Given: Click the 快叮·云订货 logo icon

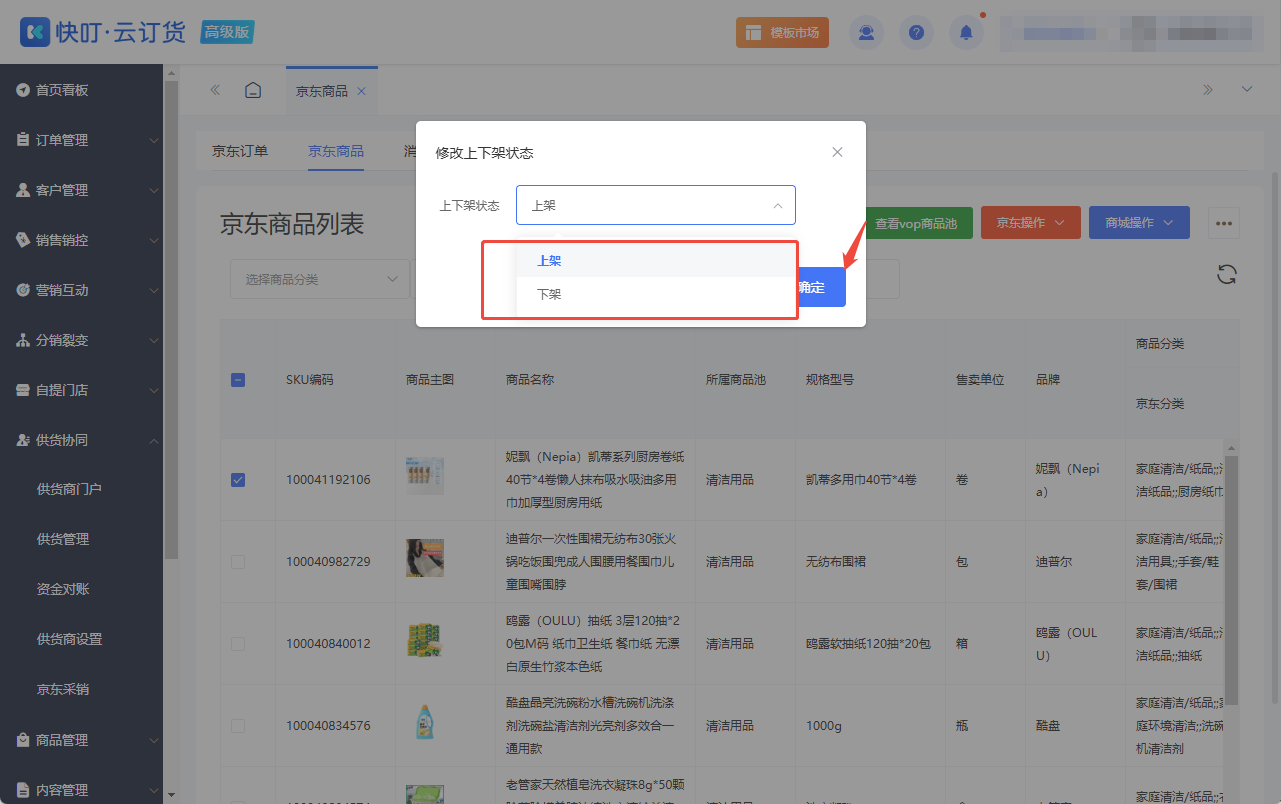Looking at the screenshot, I should pyautogui.click(x=36, y=32).
